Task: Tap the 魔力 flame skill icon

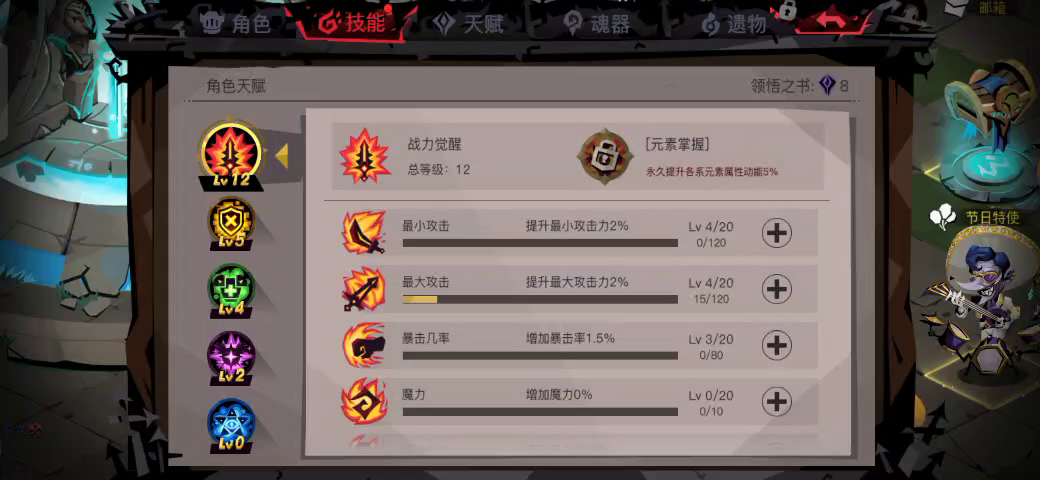Action: pyautogui.click(x=363, y=402)
